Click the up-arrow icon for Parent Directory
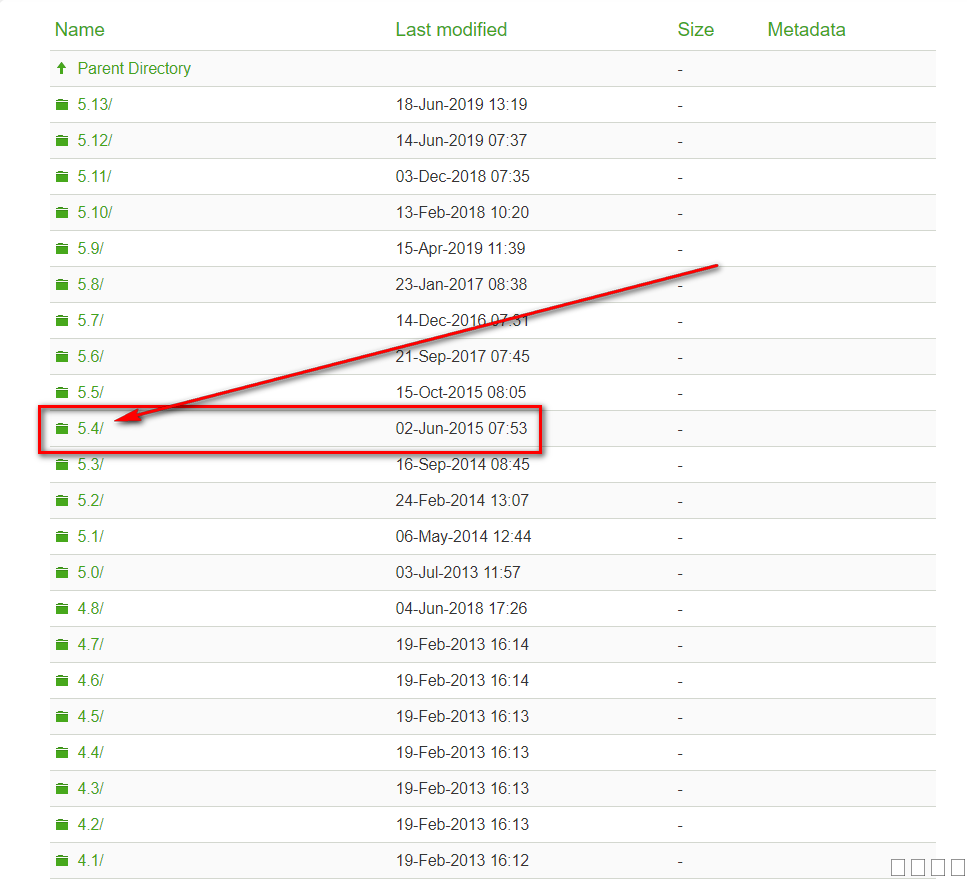967x881 pixels. point(62,69)
